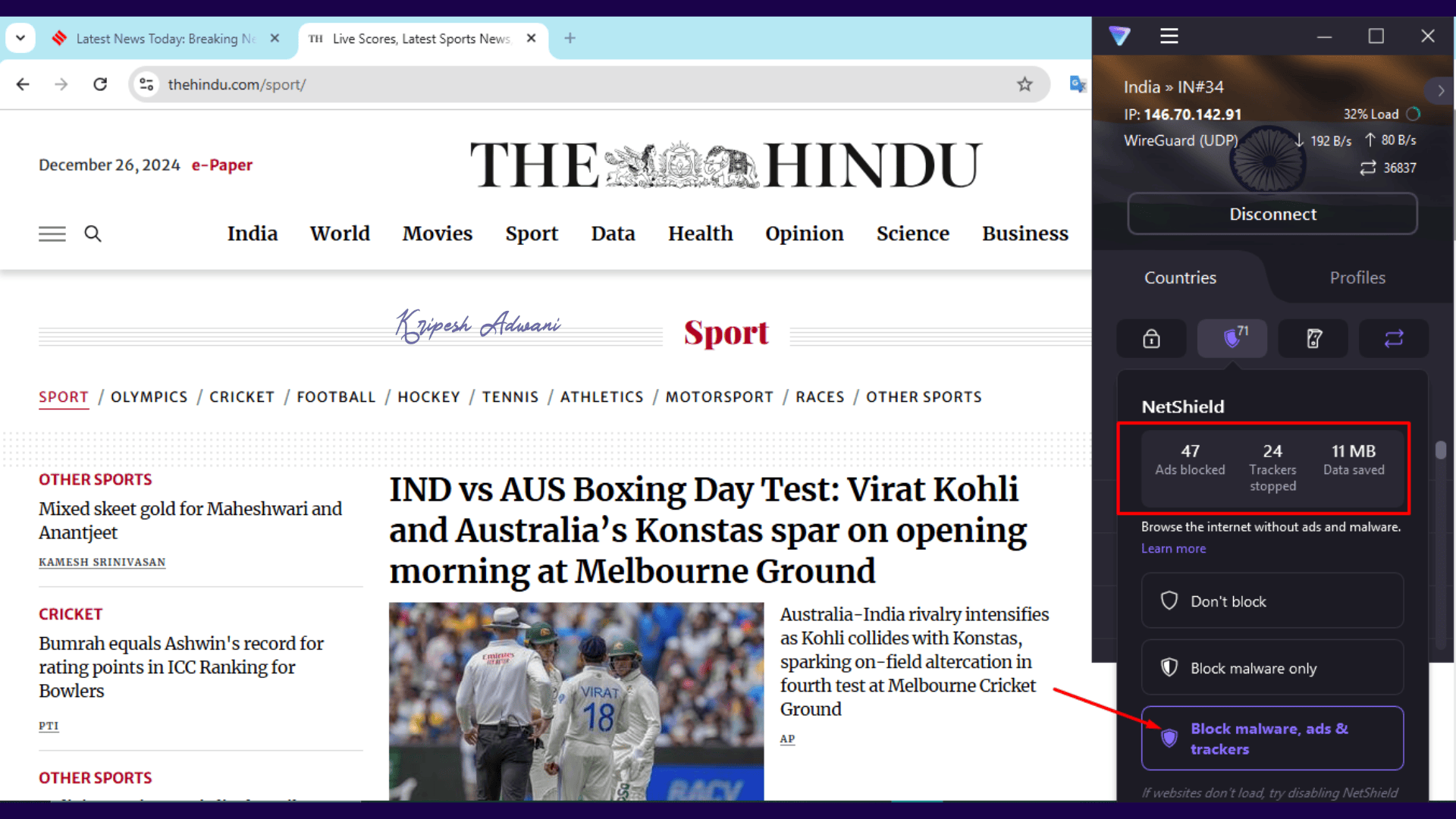Click the VPN panel scrollbar thumb
The height and width of the screenshot is (819, 1456).
tap(1440, 450)
